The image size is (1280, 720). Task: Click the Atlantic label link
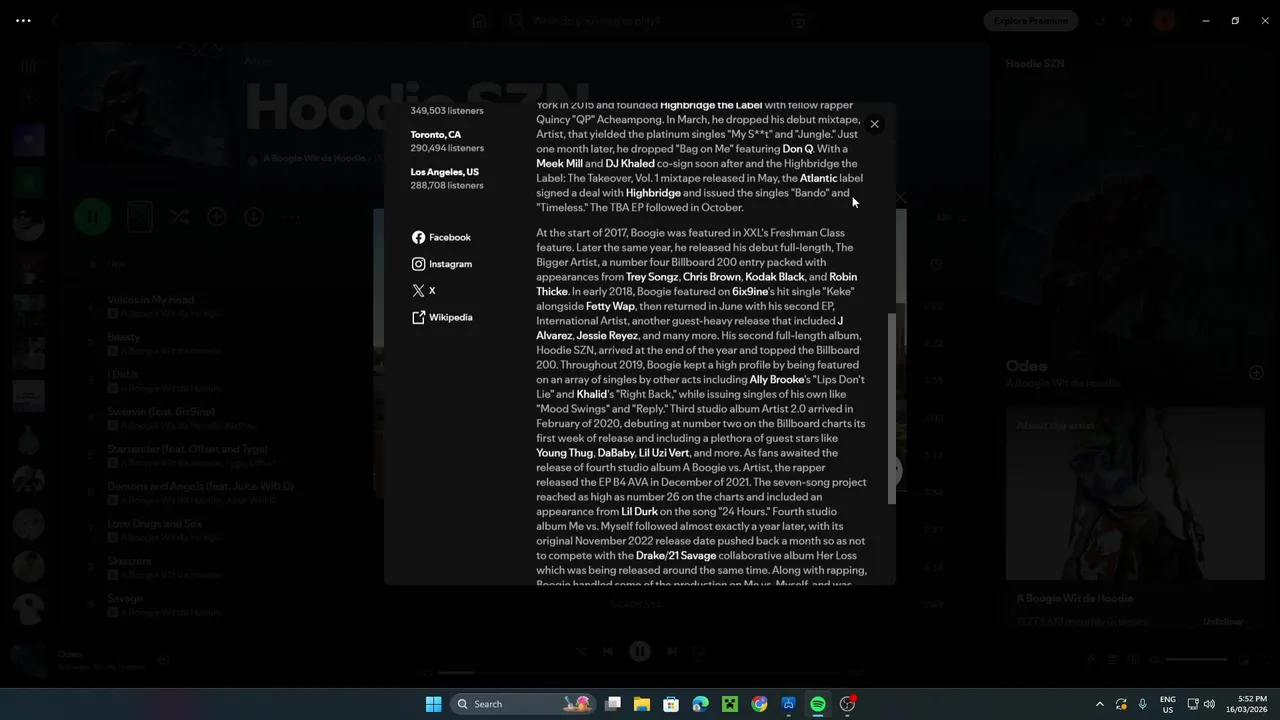pyautogui.click(x=818, y=178)
